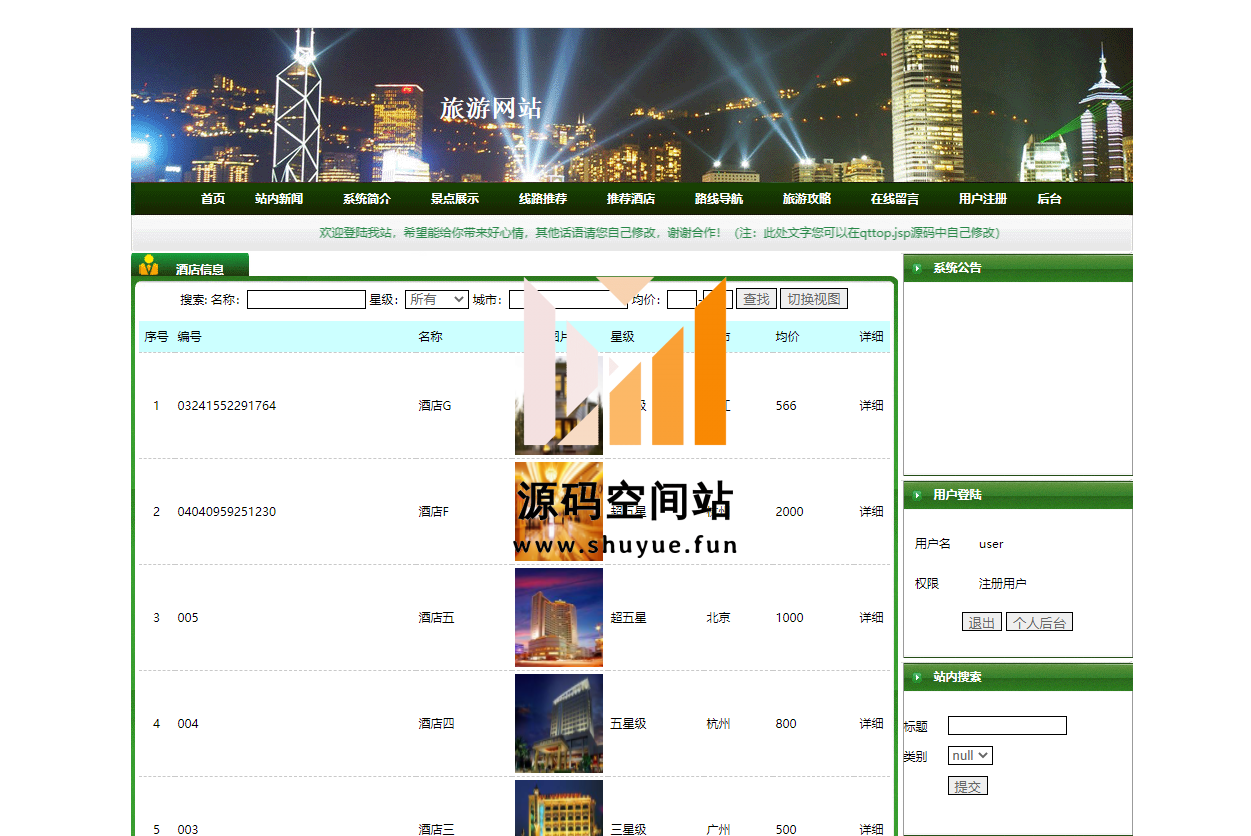
Task: Open the 首页 navigation item
Action: click(x=213, y=199)
